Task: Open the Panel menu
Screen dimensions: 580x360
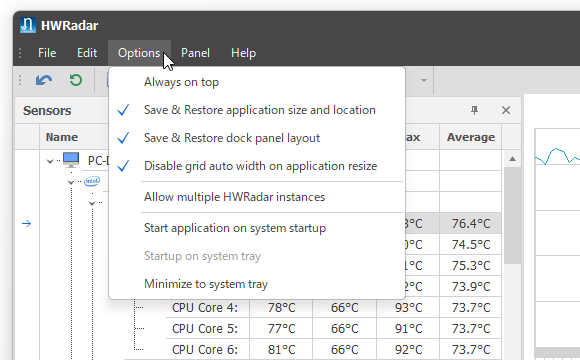Action: (x=195, y=53)
